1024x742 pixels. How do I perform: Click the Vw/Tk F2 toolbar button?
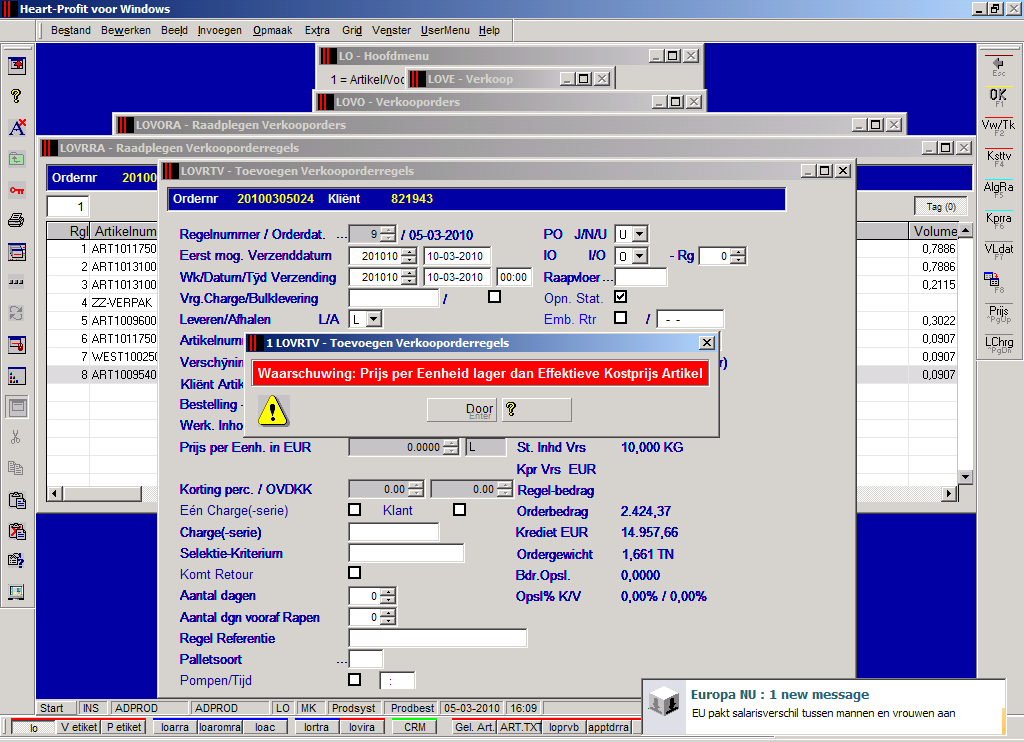point(999,127)
